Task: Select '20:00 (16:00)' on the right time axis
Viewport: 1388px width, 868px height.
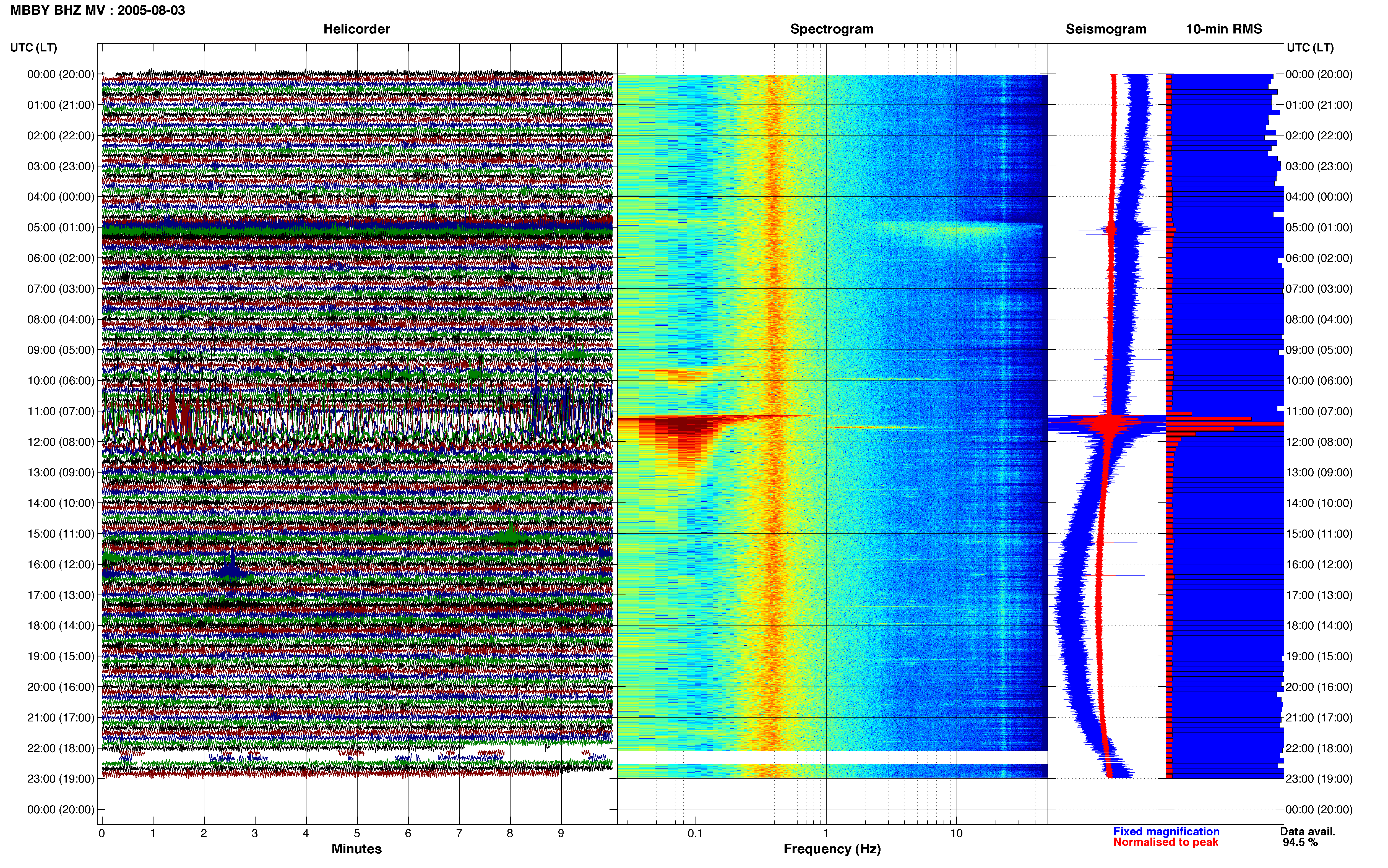Action: coord(1319,687)
